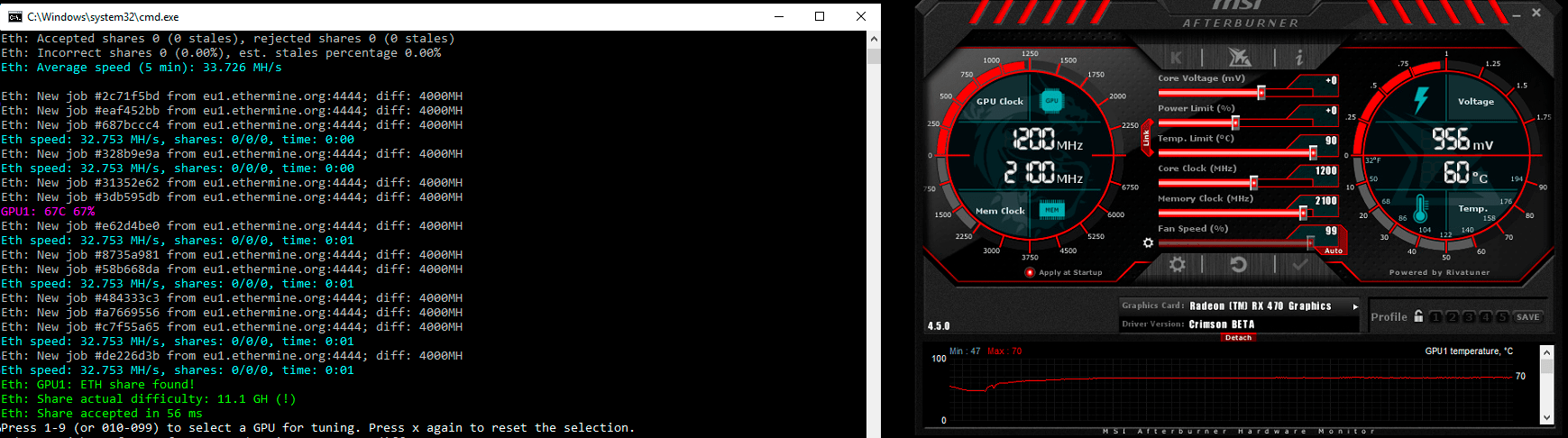
Task: Open the Kombustor K icon
Action: (1176, 58)
